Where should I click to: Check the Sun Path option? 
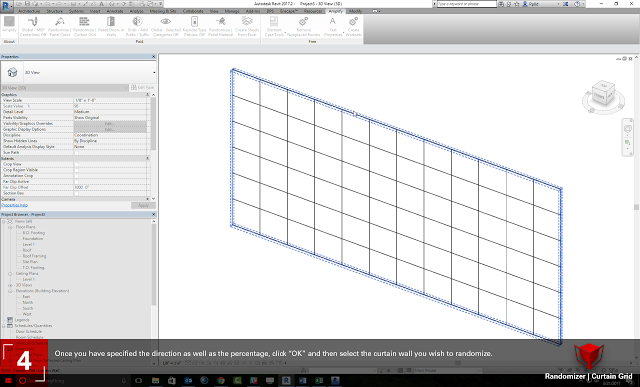[x=76, y=153]
